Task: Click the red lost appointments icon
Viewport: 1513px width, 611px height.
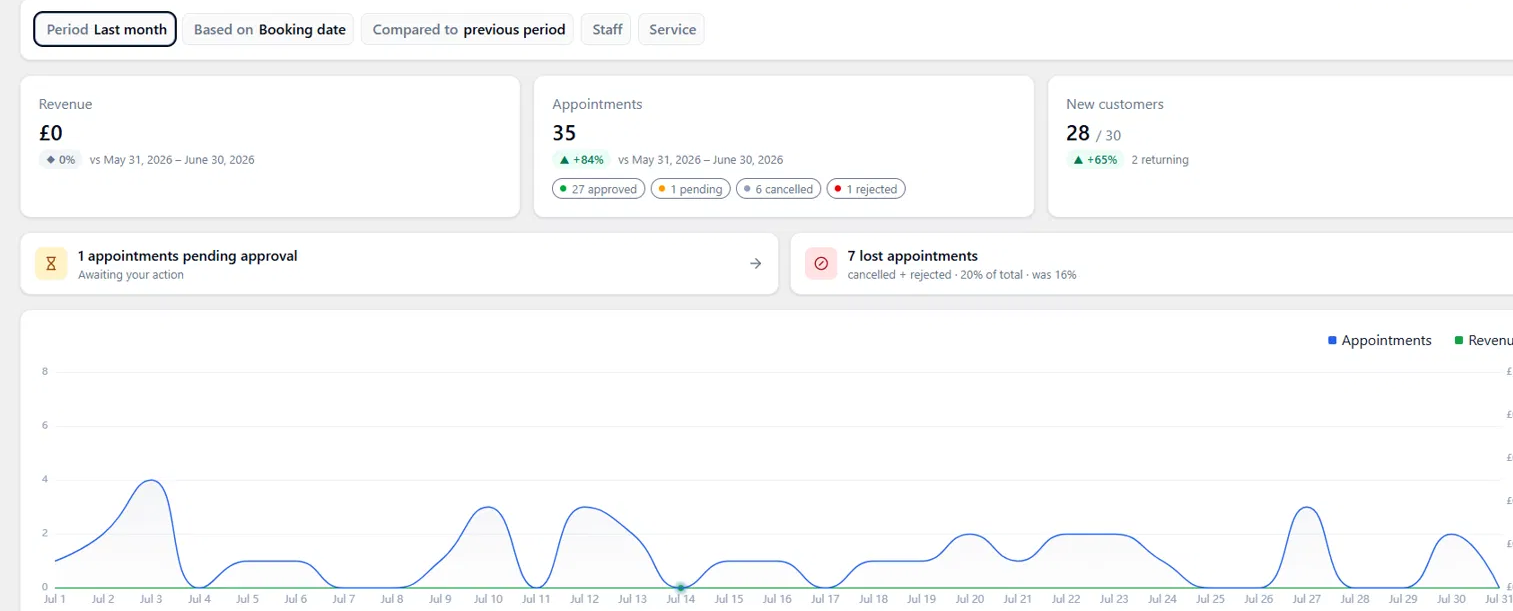Action: 821,264
